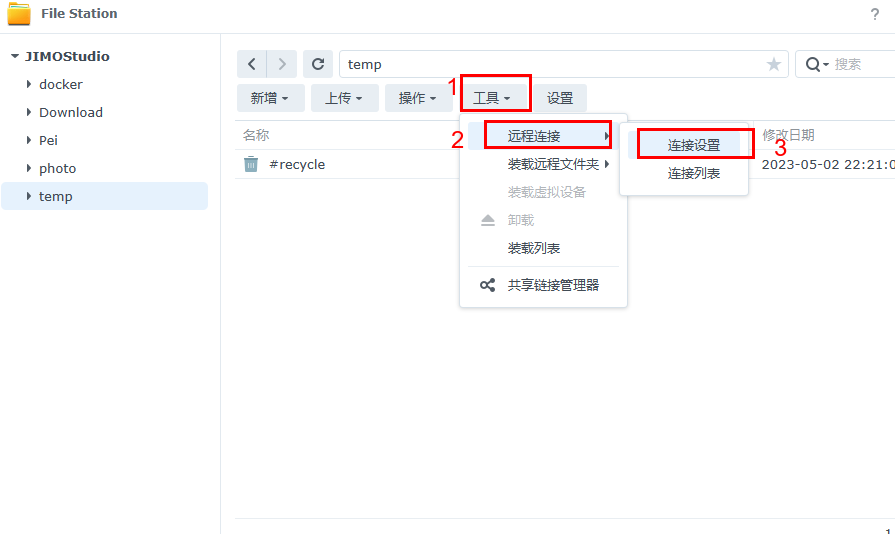Refresh the current folder listing

point(318,64)
